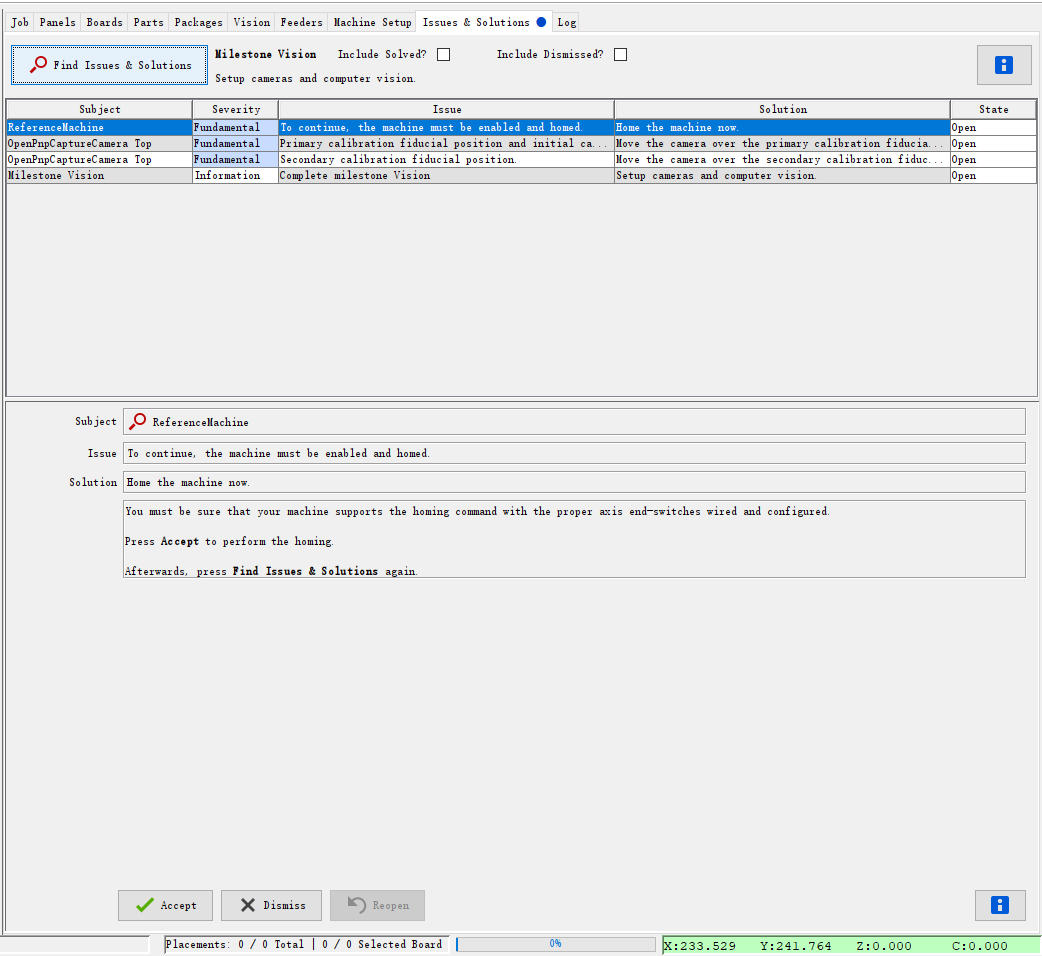Click the Y:241.764 coordinate readout
This screenshot has width=1042, height=956.
[795, 945]
